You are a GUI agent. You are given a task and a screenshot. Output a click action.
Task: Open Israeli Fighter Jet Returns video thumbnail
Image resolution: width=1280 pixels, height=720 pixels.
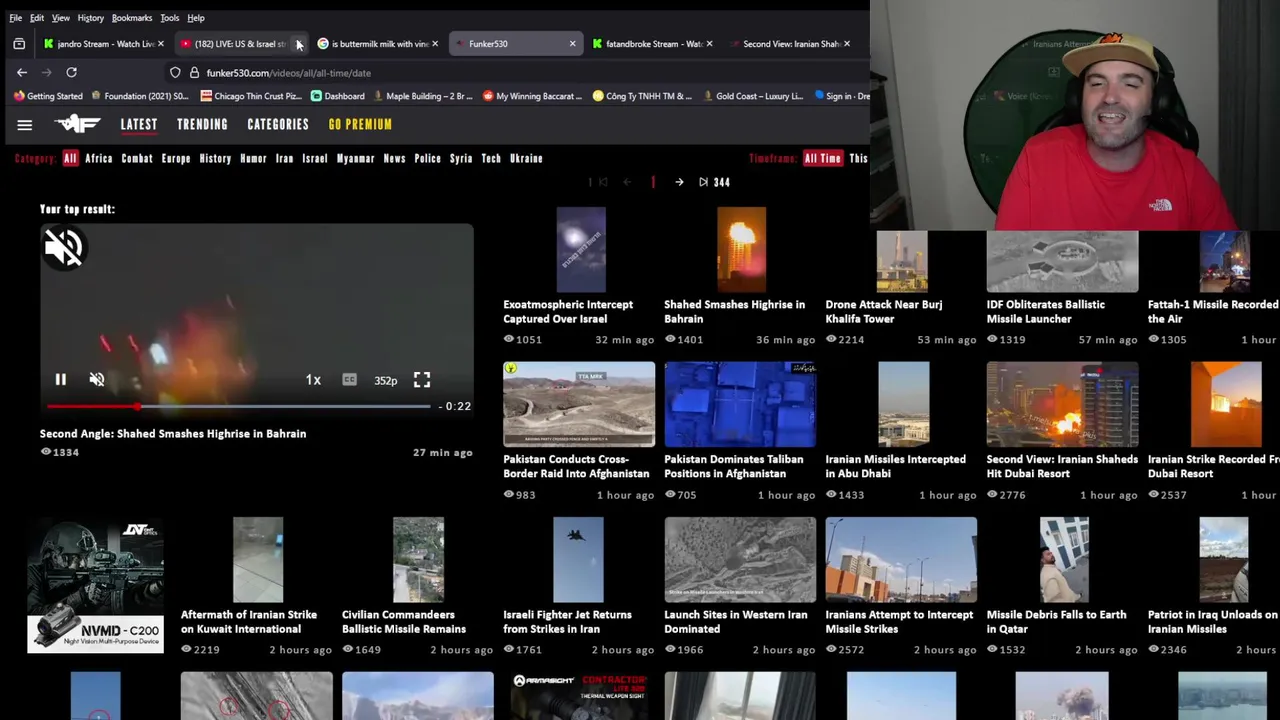pos(578,560)
